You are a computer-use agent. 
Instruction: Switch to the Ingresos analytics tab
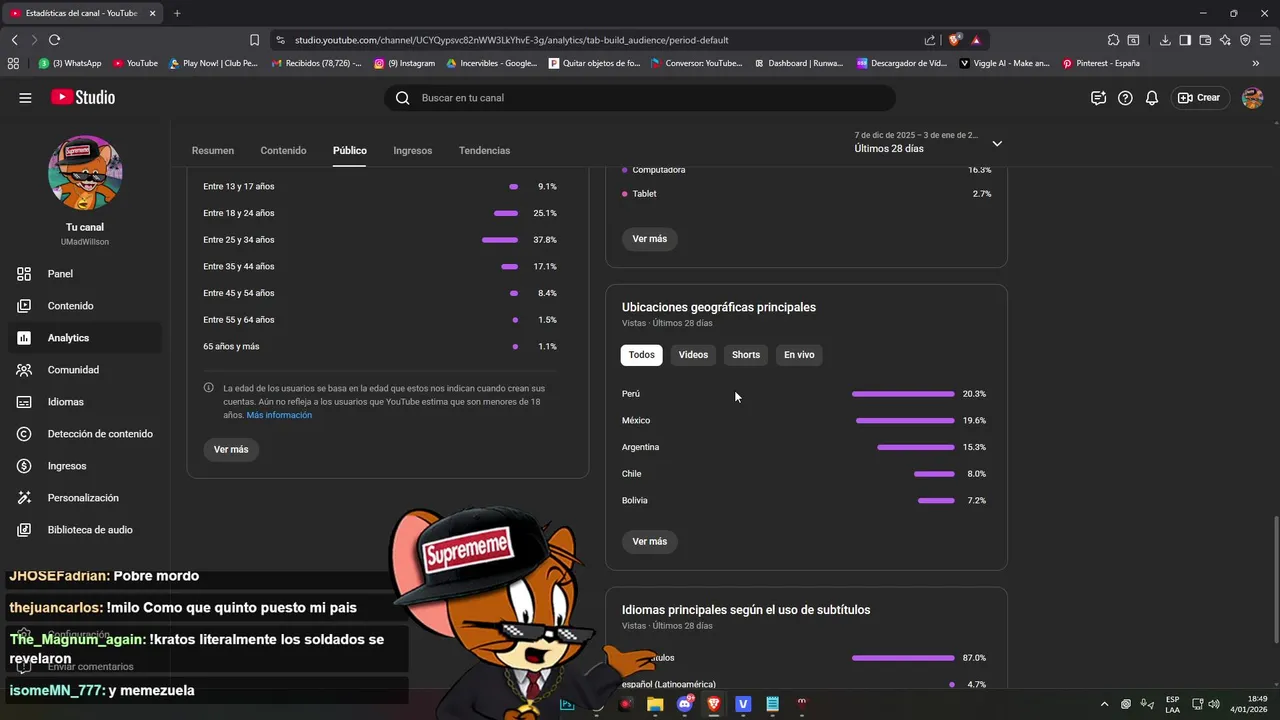(413, 150)
